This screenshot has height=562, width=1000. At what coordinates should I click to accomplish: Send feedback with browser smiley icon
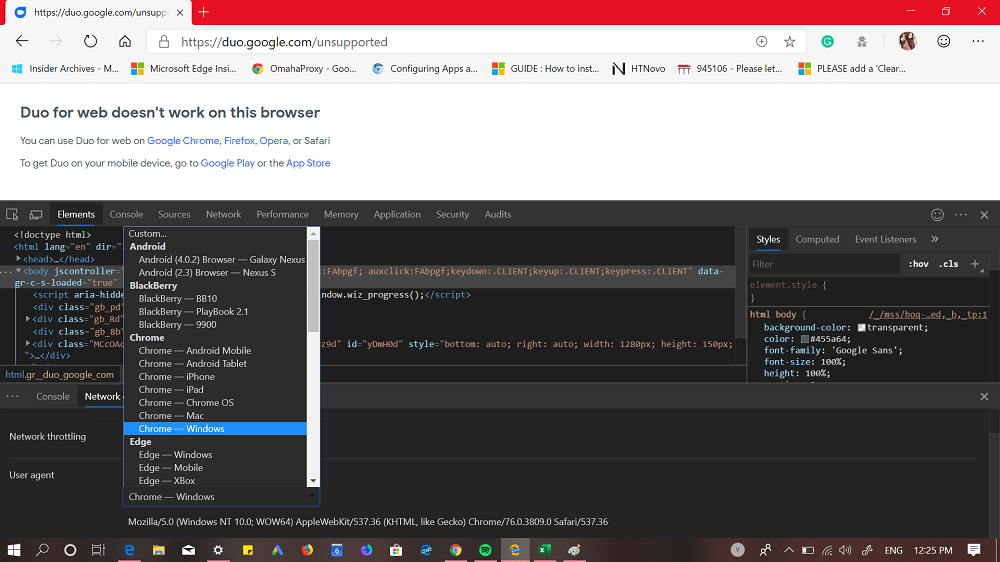[943, 41]
